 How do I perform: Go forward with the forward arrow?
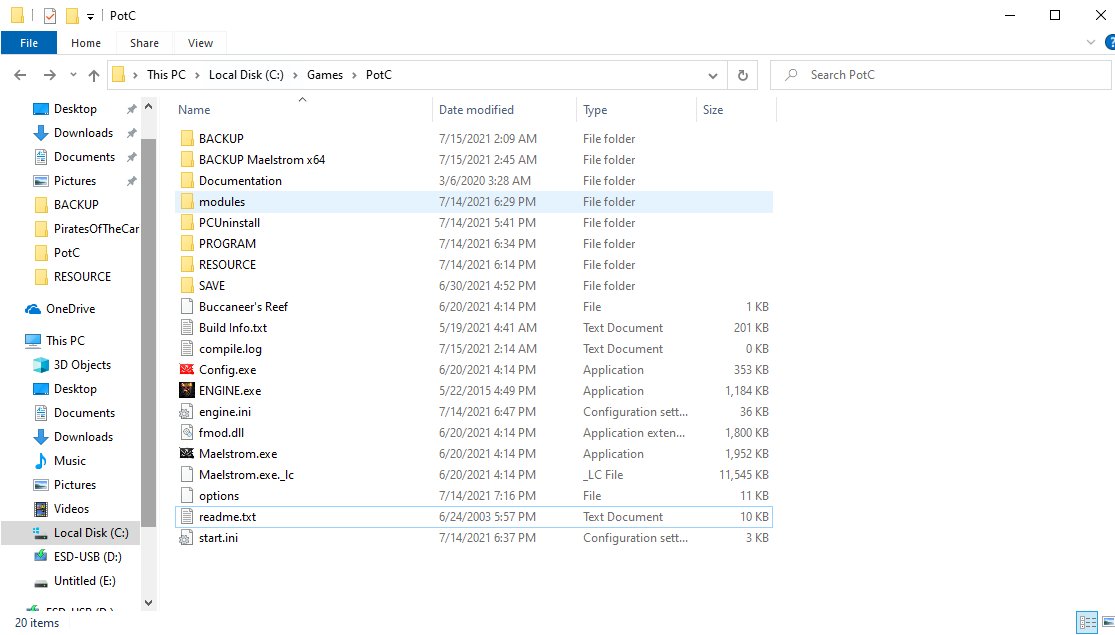(x=49, y=75)
